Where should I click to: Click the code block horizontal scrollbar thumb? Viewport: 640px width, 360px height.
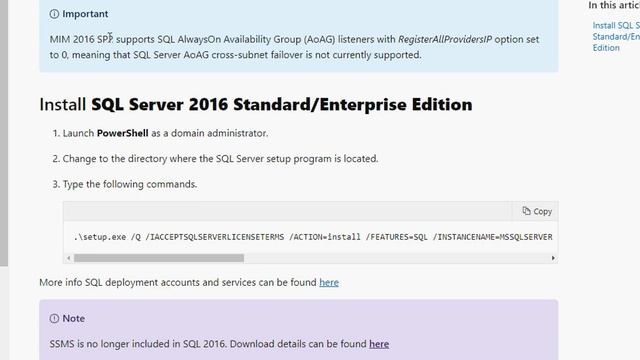pyautogui.click(x=159, y=258)
